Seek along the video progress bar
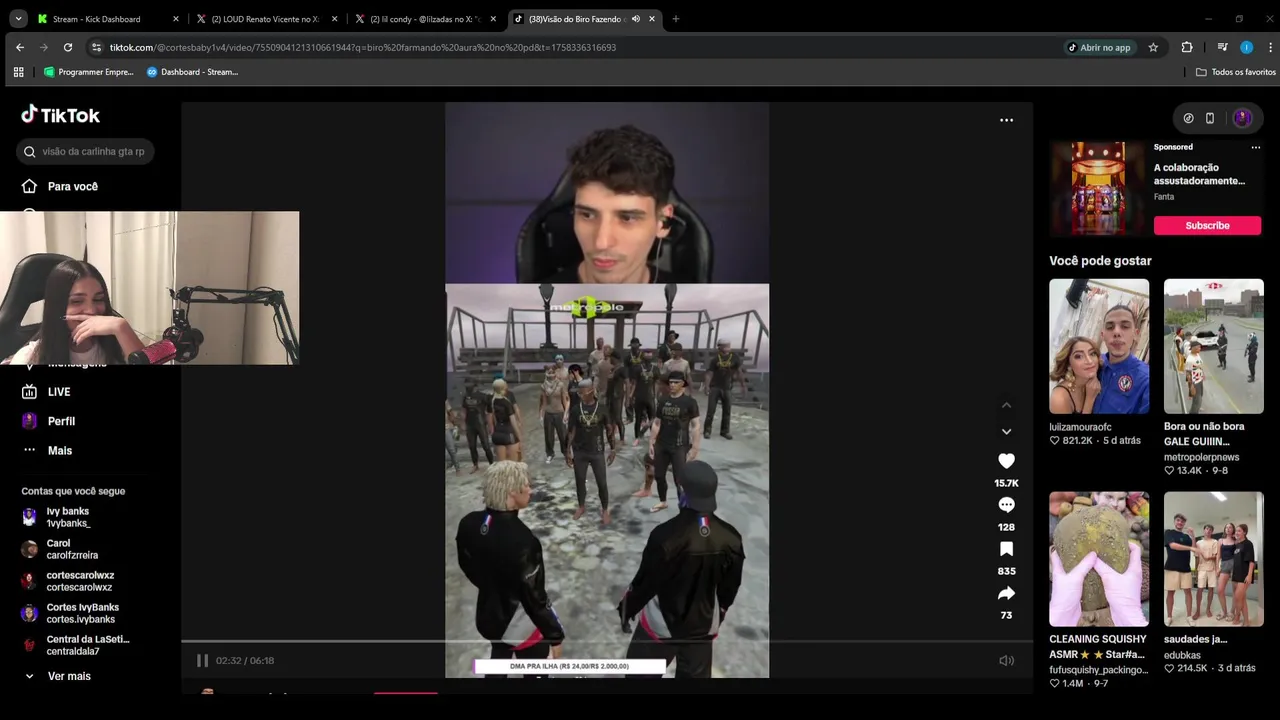The height and width of the screenshot is (720, 1280). (607, 642)
